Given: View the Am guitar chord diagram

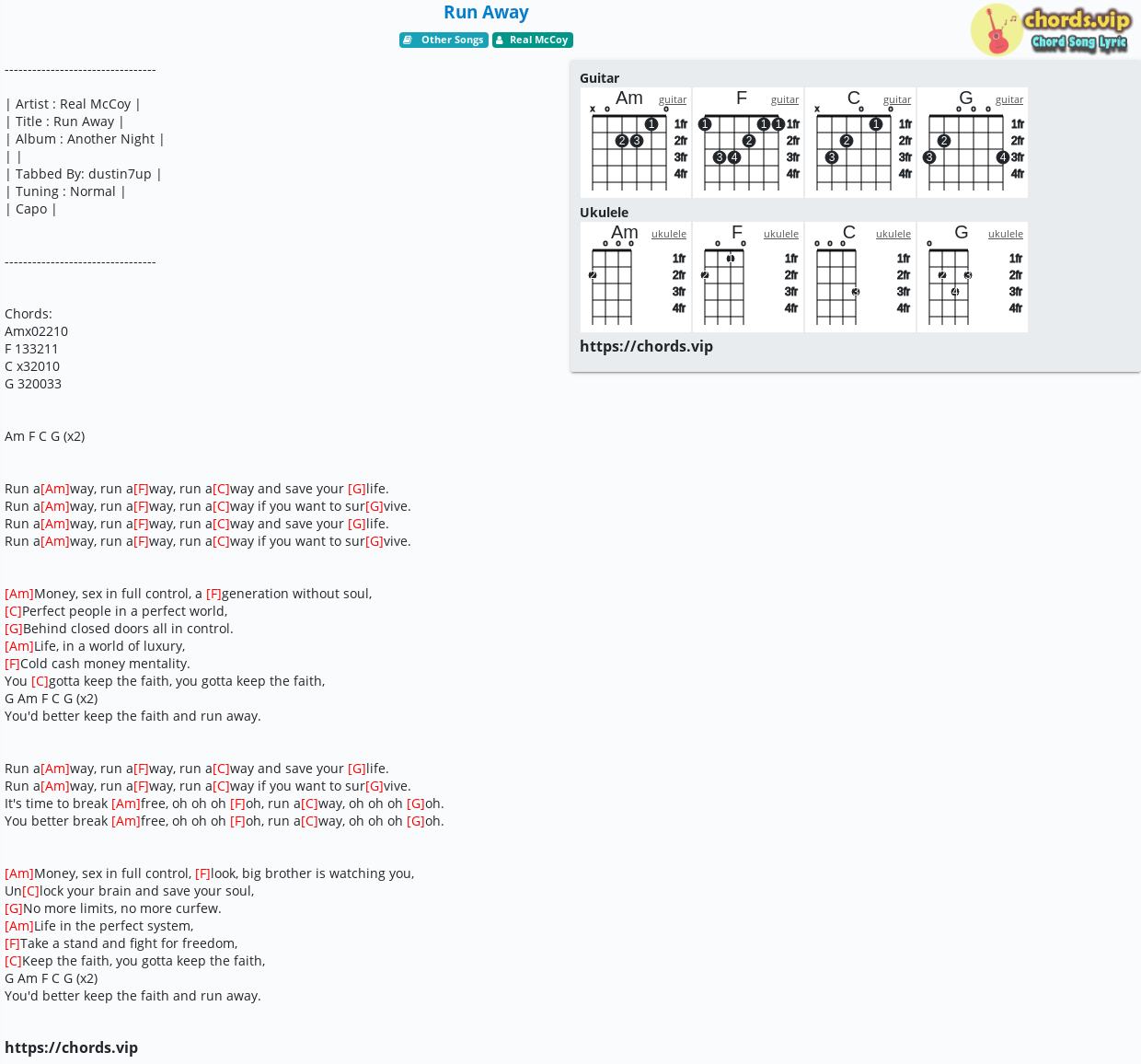Looking at the screenshot, I should 636,143.
